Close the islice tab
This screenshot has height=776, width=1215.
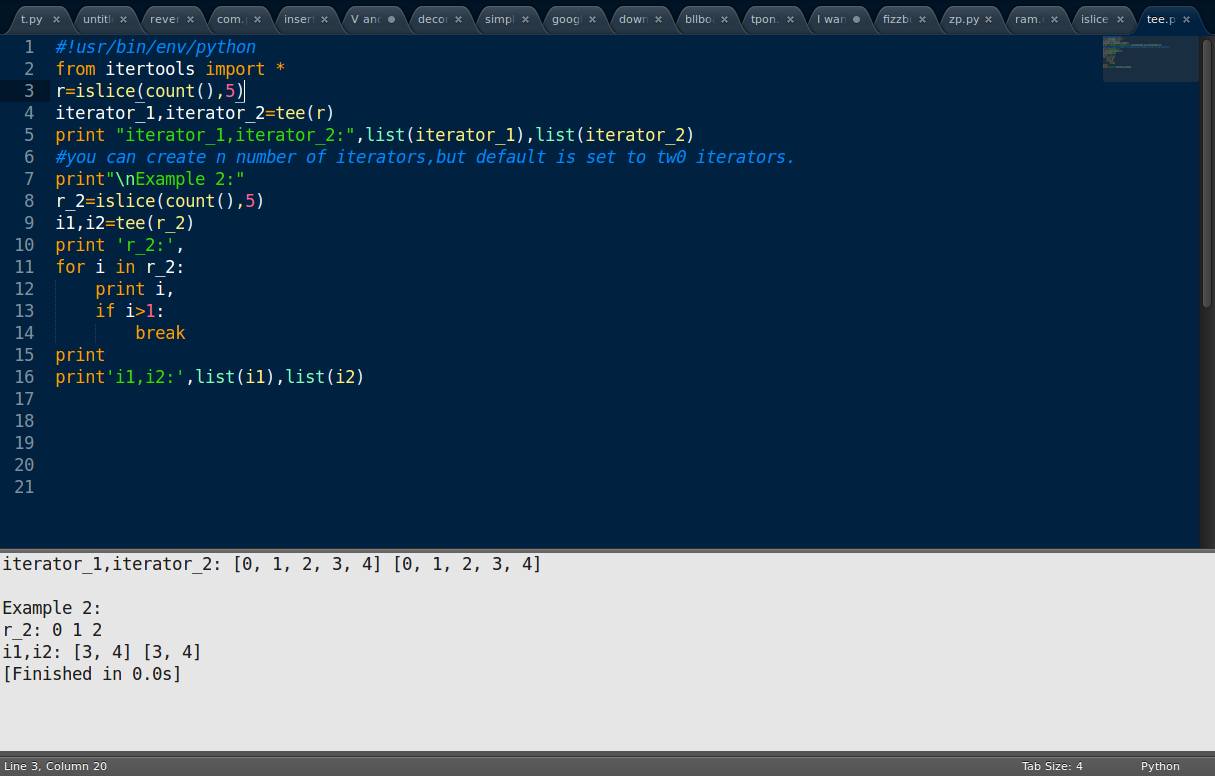click(x=1120, y=20)
